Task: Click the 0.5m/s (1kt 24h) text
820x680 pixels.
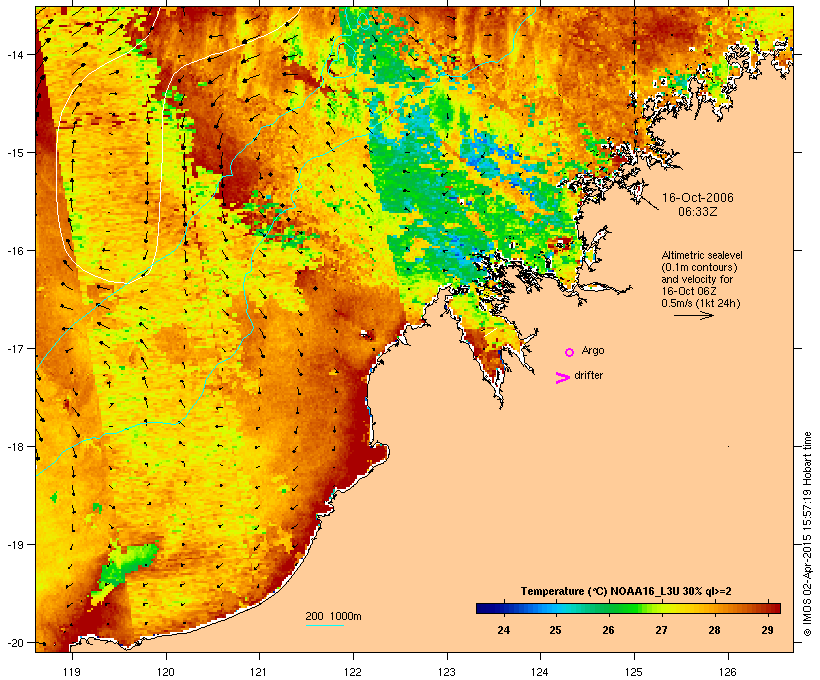Action: pyautogui.click(x=701, y=303)
